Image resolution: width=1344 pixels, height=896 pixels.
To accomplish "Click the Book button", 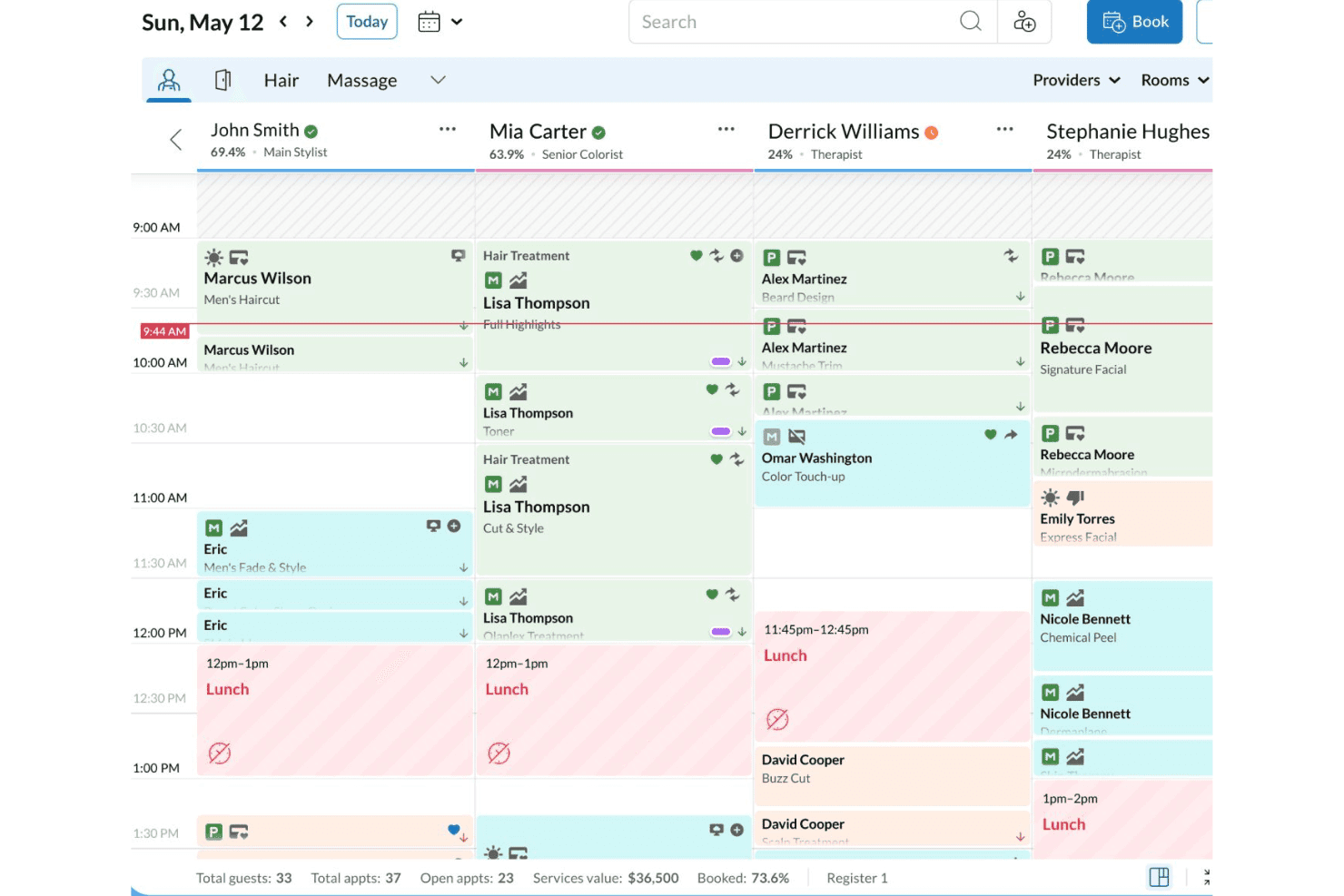I will [1134, 22].
